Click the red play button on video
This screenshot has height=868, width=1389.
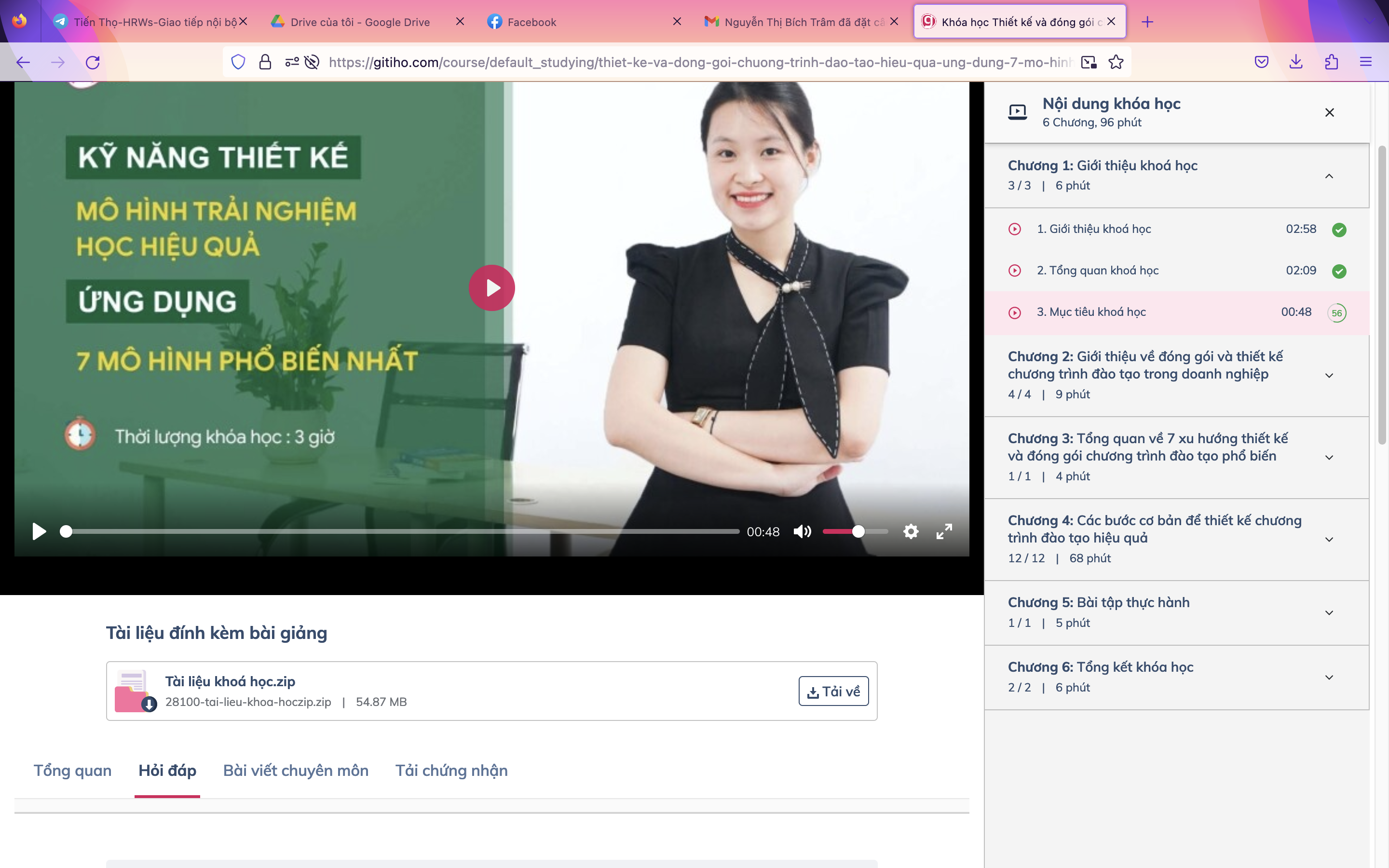[491, 287]
